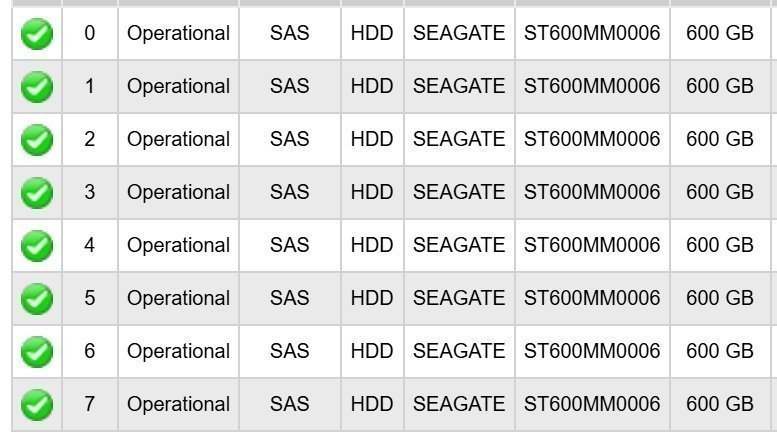The width and height of the screenshot is (777, 434).
Task: Select the Operational text in row 3
Action: [178, 193]
